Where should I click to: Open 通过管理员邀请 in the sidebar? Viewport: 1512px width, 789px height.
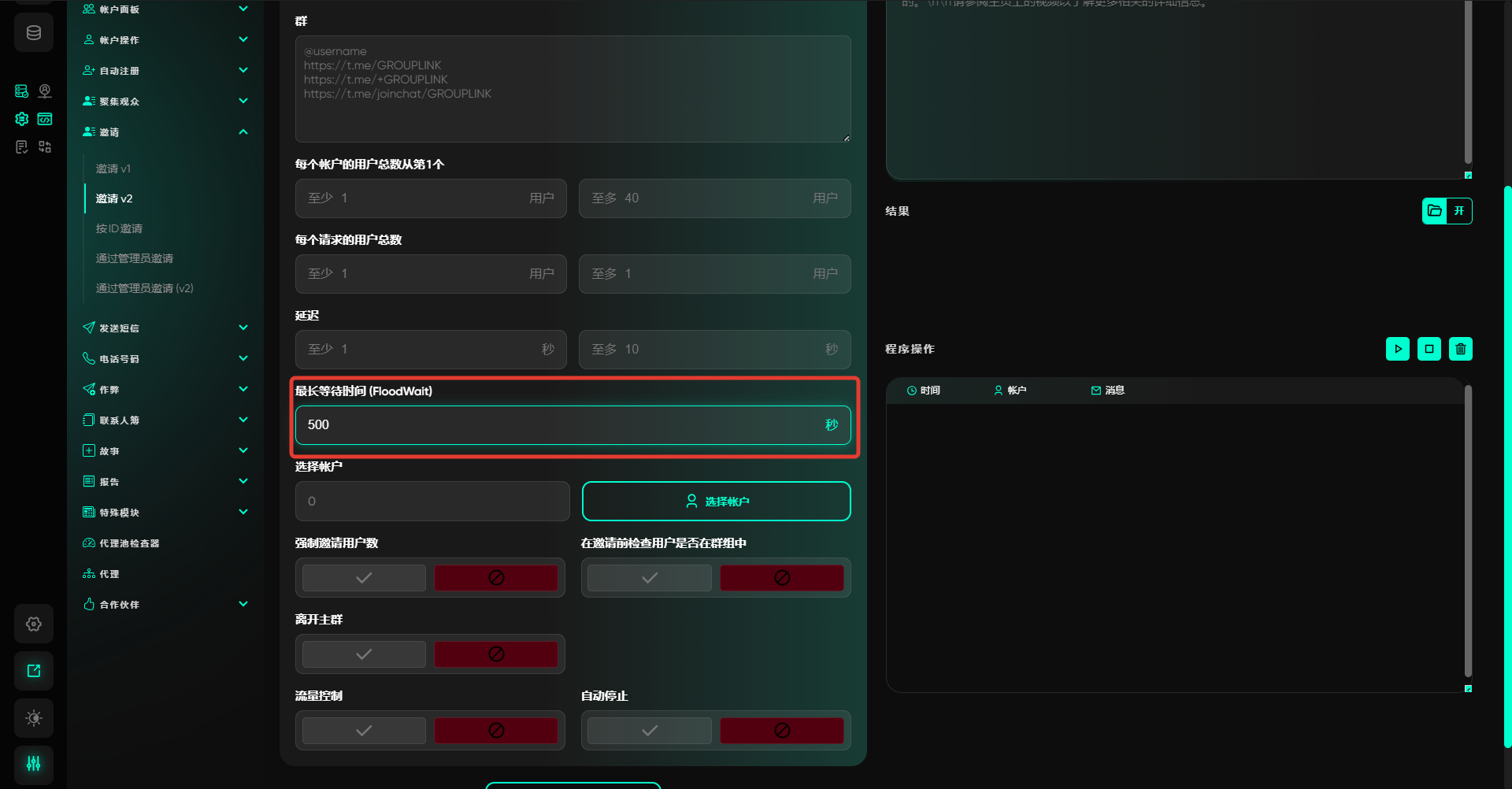pyautogui.click(x=135, y=258)
